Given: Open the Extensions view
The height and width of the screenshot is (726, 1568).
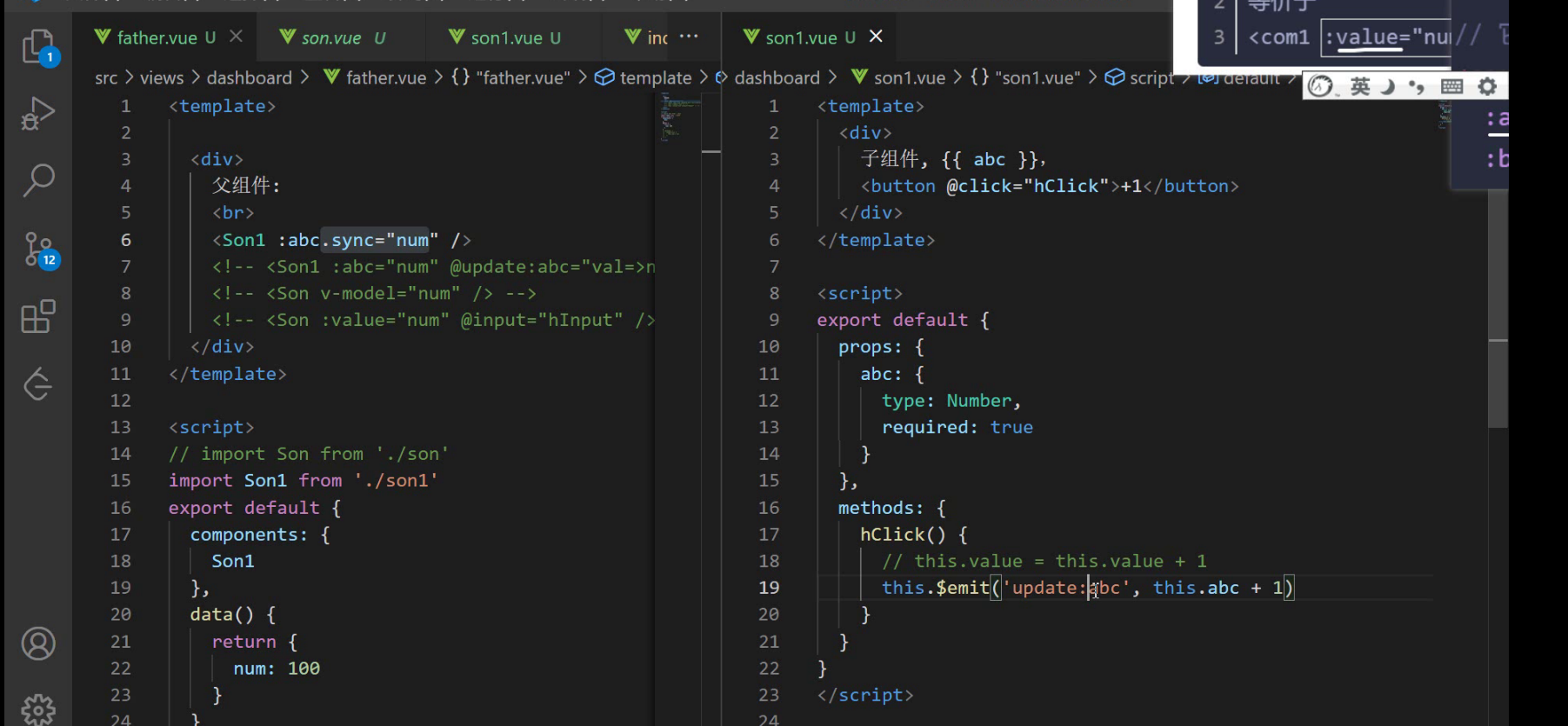Looking at the screenshot, I should (38, 316).
